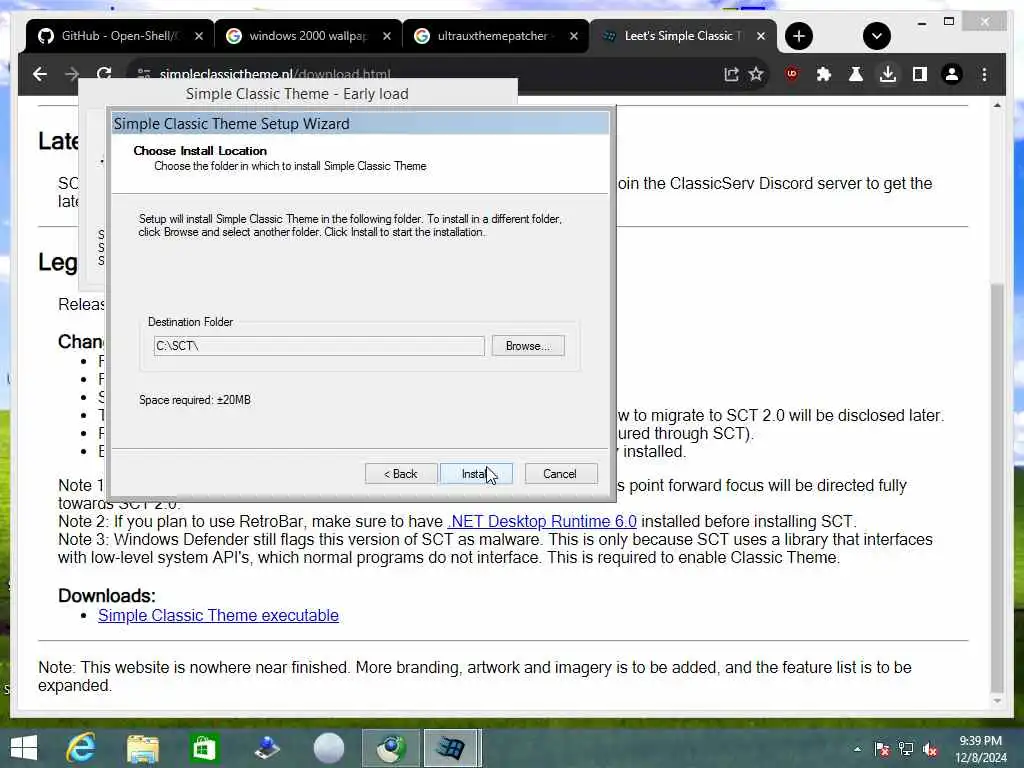Show hidden system tray icons
The image size is (1024, 768).
tap(857, 749)
